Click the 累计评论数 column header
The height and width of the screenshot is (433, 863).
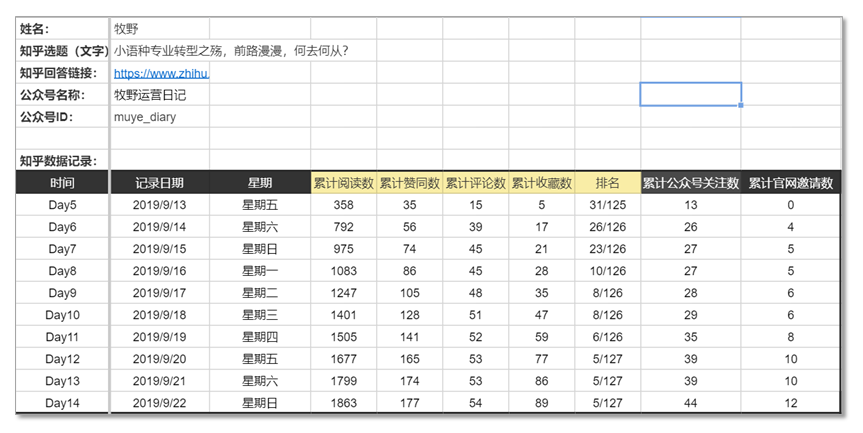pyautogui.click(x=476, y=183)
